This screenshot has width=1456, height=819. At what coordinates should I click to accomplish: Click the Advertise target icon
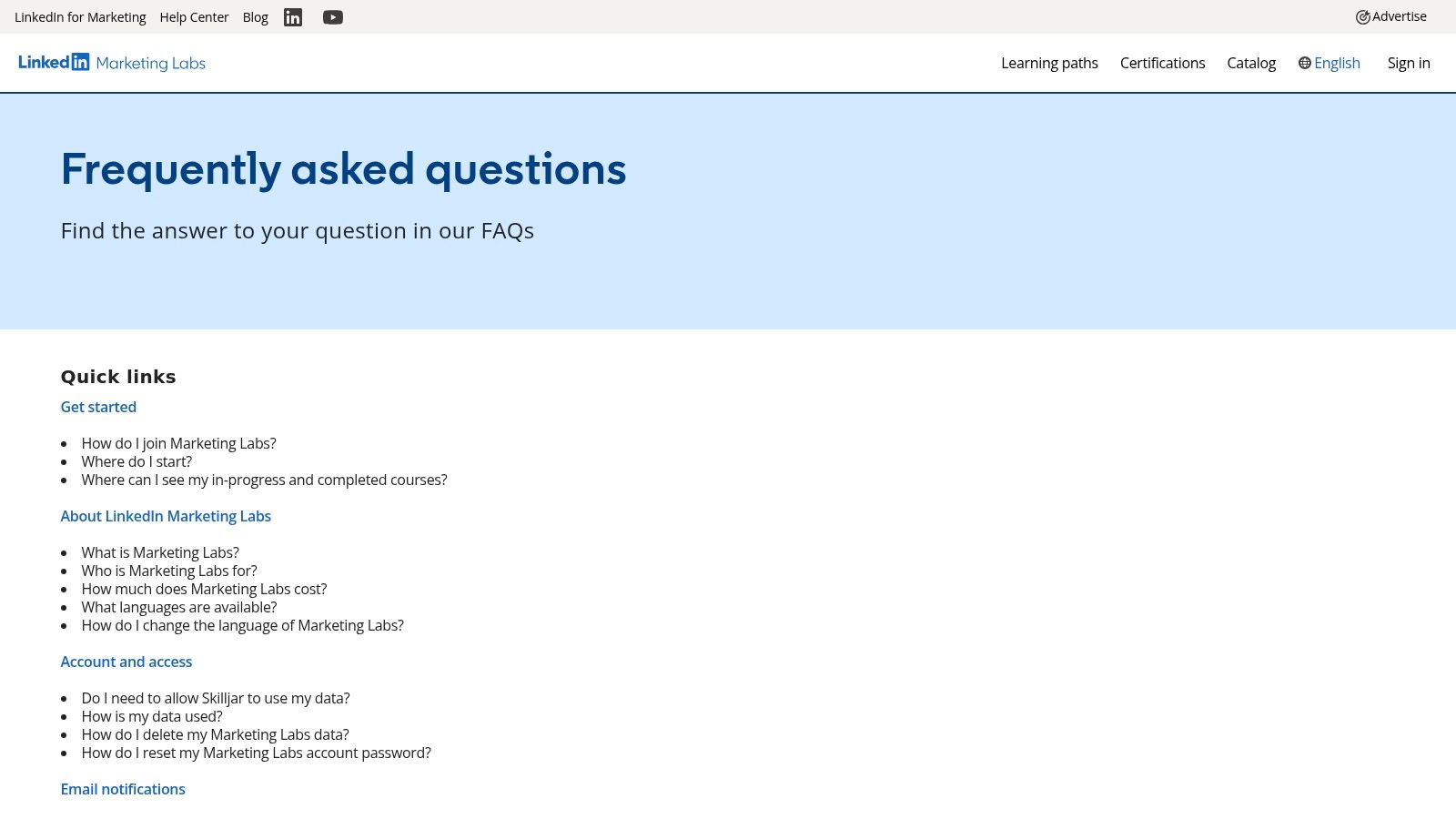point(1362,17)
